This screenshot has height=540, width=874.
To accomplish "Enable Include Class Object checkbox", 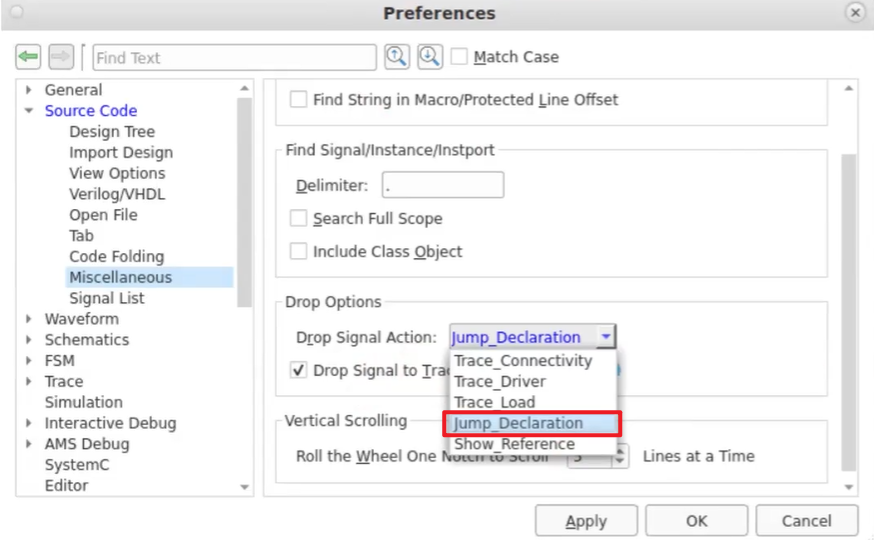I will point(298,252).
